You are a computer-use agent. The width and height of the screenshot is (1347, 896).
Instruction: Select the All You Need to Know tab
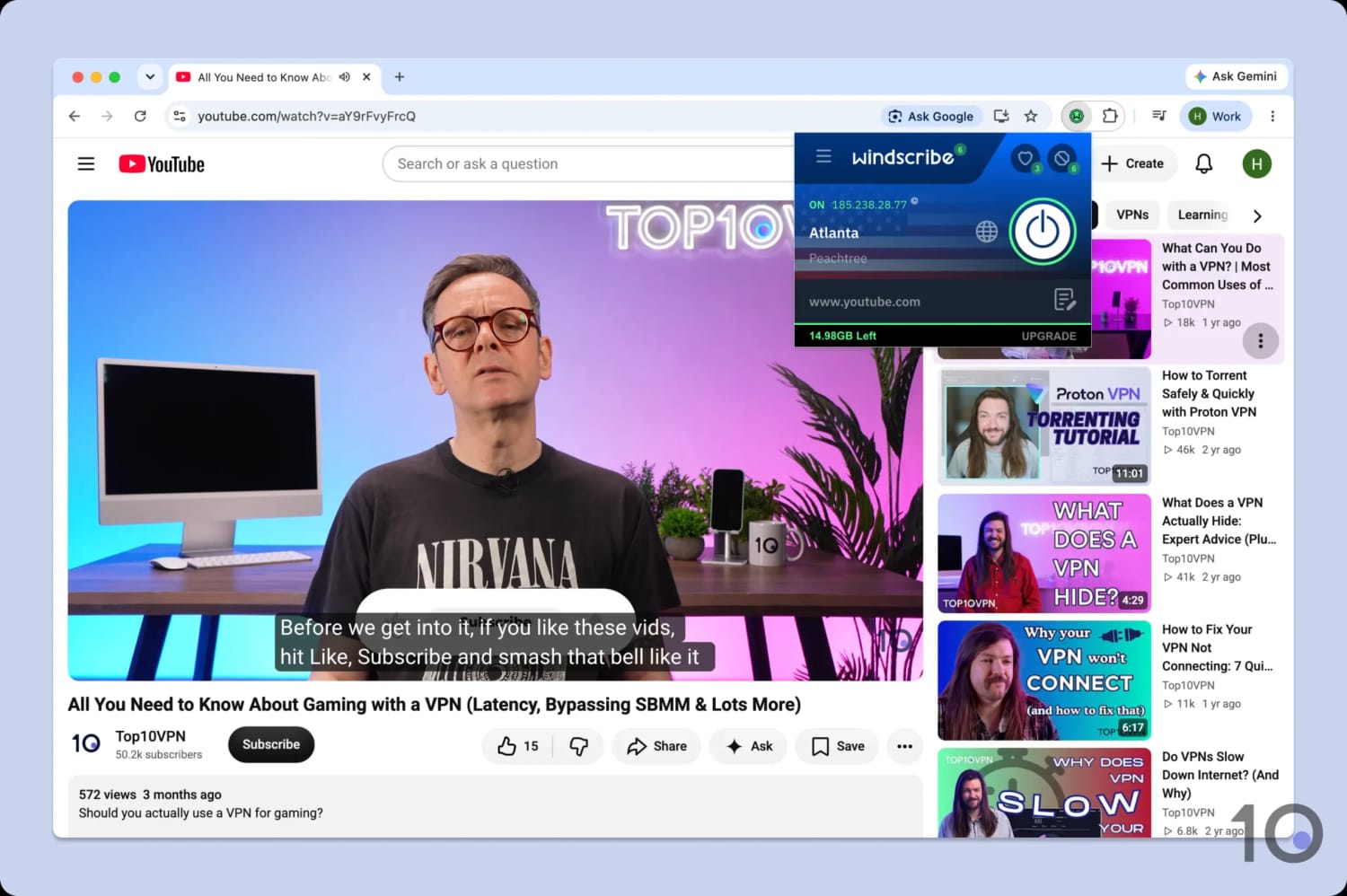coord(263,77)
